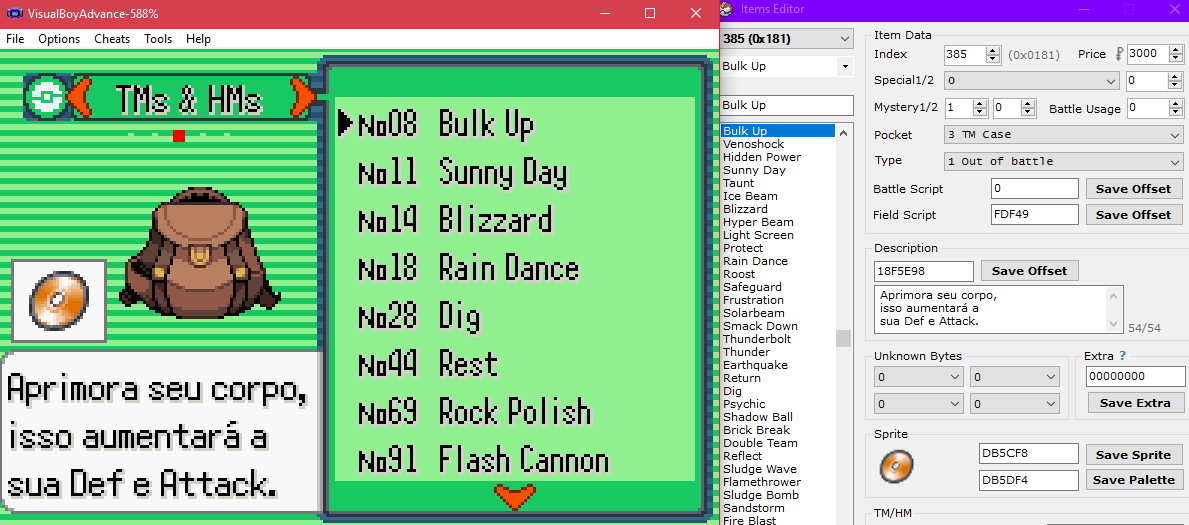Screen dimensions: 1189x525
Task: Click the orange right arrow beside TMs & HMs
Action: (300, 97)
